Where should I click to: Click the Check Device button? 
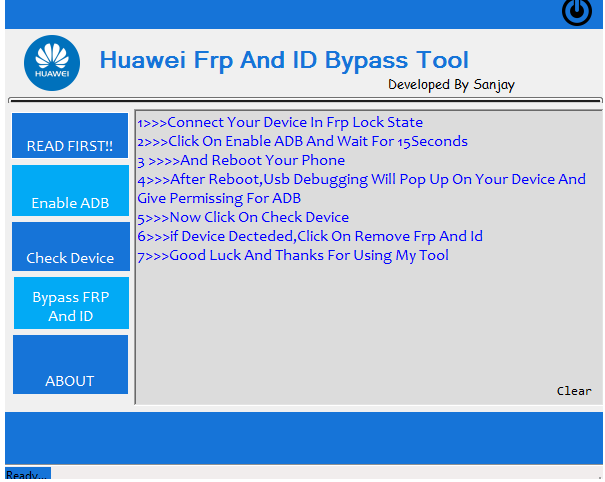71,246
